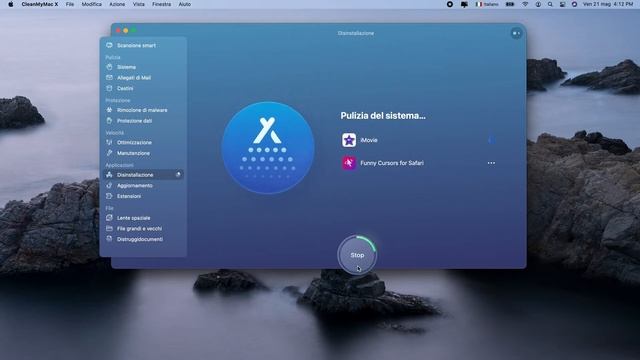The image size is (640, 360).
Task: Click the Protezione dati hand icon
Action: coord(109,121)
